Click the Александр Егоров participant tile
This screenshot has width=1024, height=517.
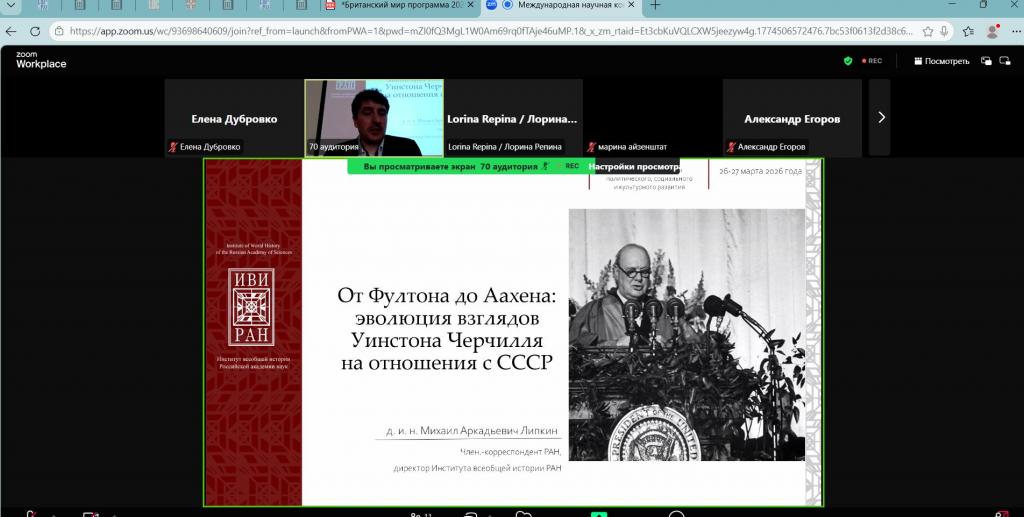point(792,118)
